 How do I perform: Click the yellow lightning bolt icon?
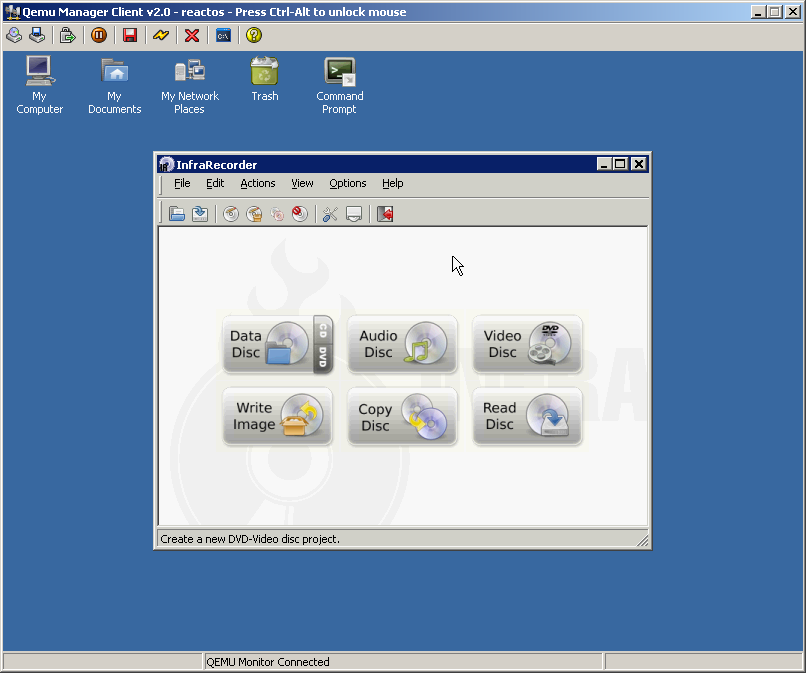(x=161, y=35)
